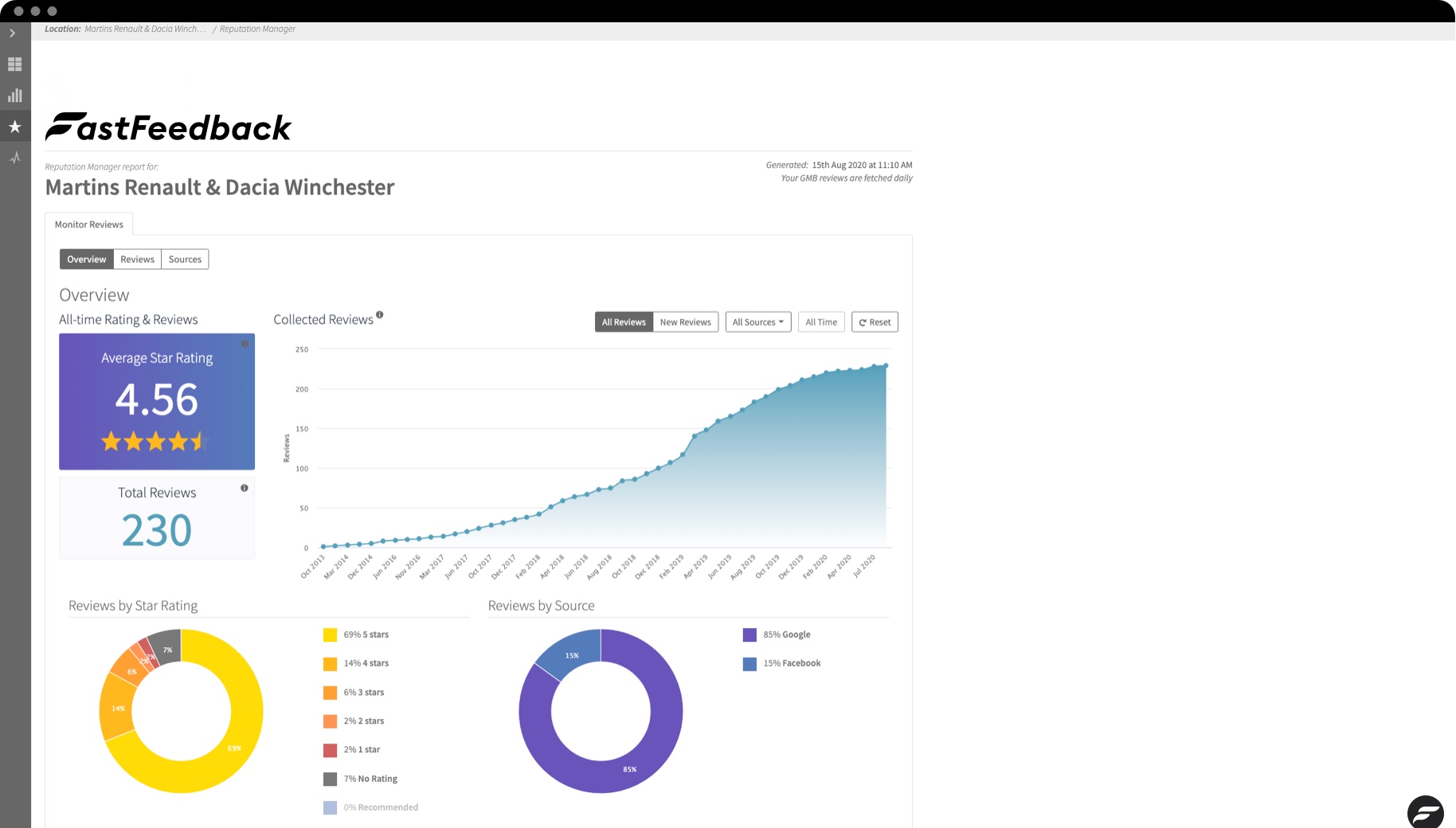Click 'Reviews by Source' heading
This screenshot has width=1456, height=828.
542,606
